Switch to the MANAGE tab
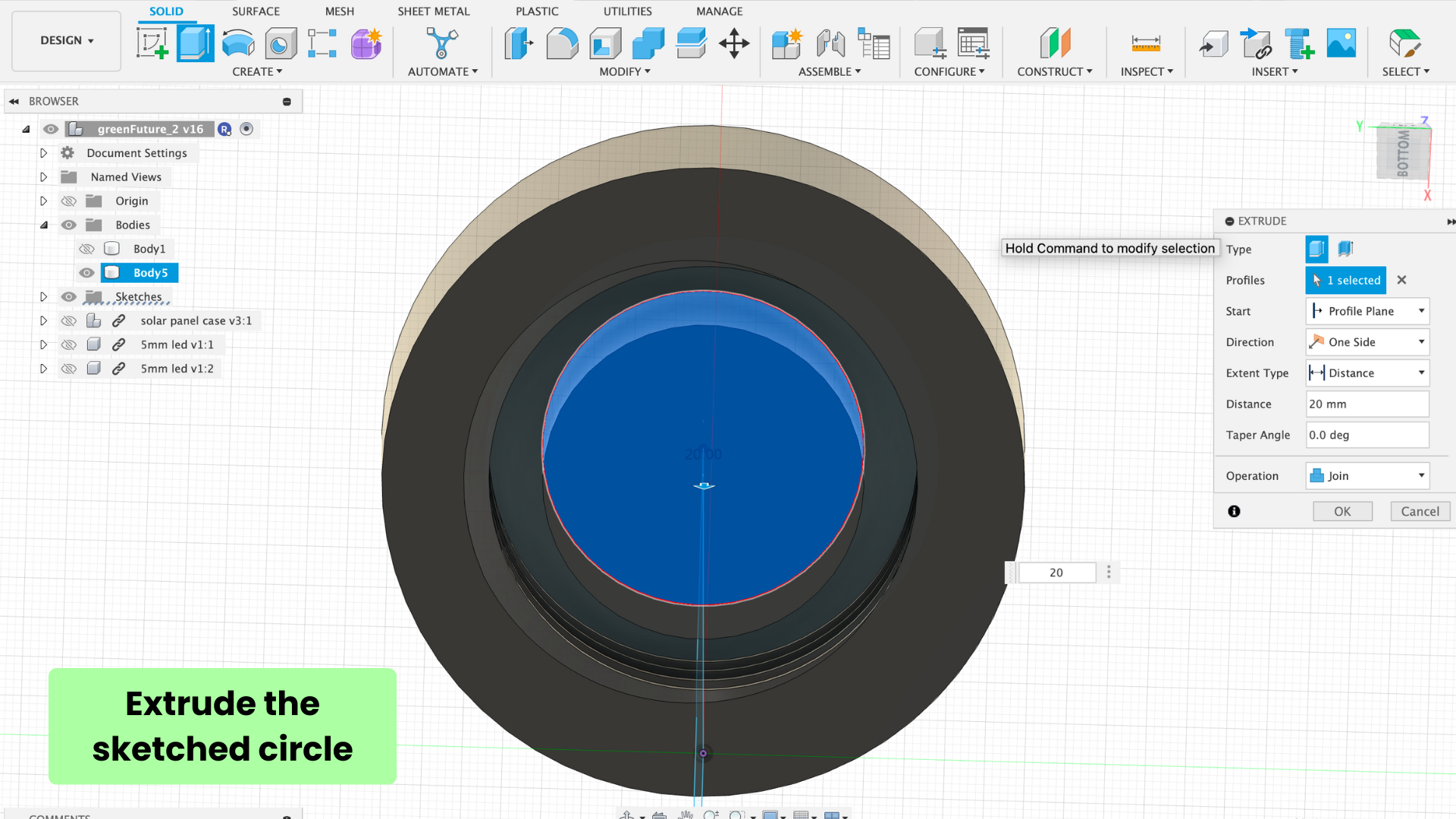Screen dimensions: 1456x819 click(719, 11)
